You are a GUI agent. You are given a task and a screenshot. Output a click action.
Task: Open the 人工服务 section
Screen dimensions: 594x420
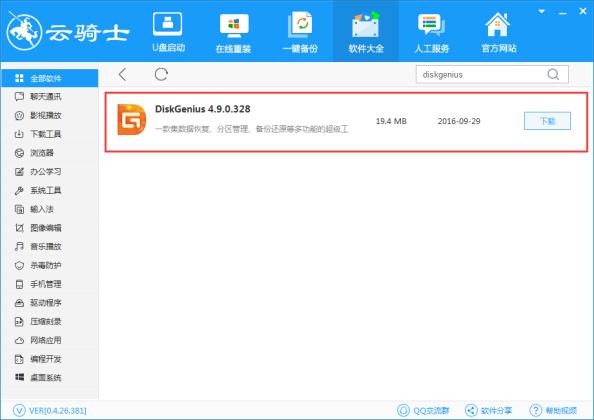click(x=431, y=32)
